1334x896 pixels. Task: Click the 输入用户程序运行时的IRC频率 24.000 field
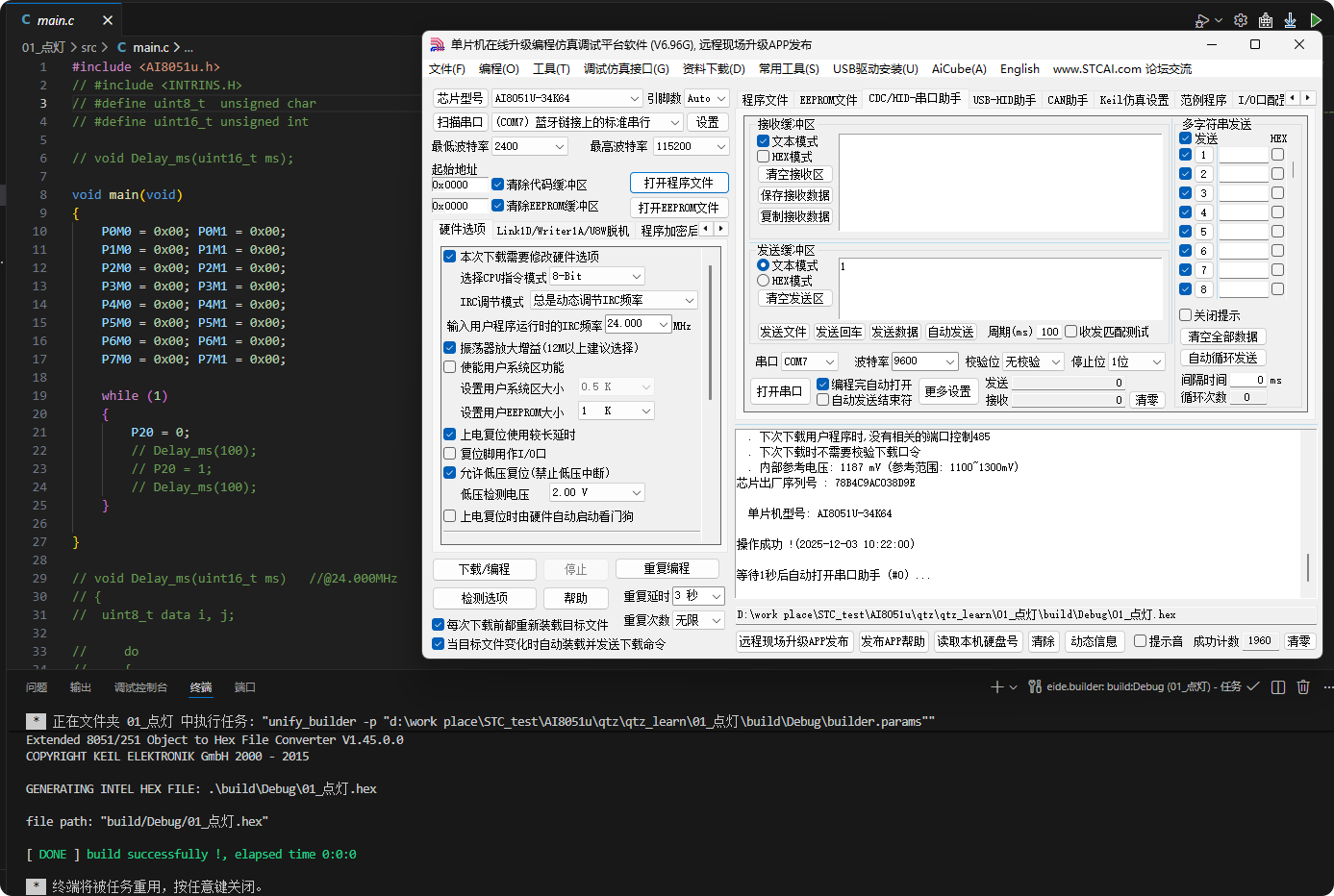[630, 324]
